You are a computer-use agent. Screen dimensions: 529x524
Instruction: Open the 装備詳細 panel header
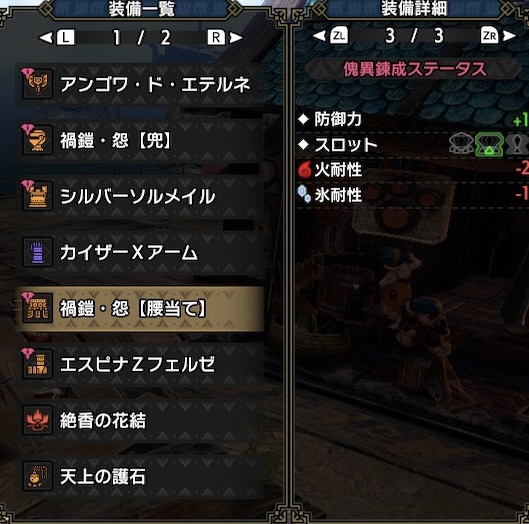[x=414, y=9]
